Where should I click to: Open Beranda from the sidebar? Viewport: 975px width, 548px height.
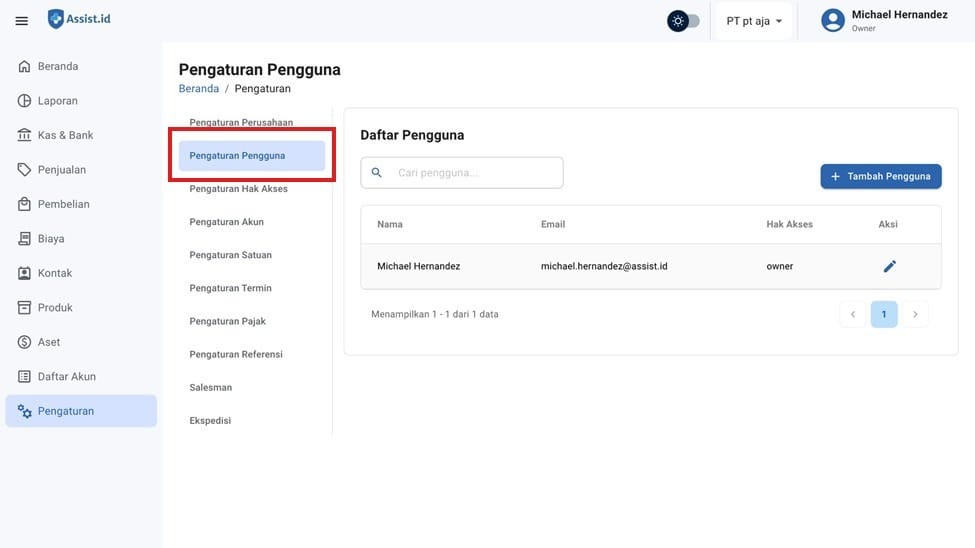tap(58, 66)
